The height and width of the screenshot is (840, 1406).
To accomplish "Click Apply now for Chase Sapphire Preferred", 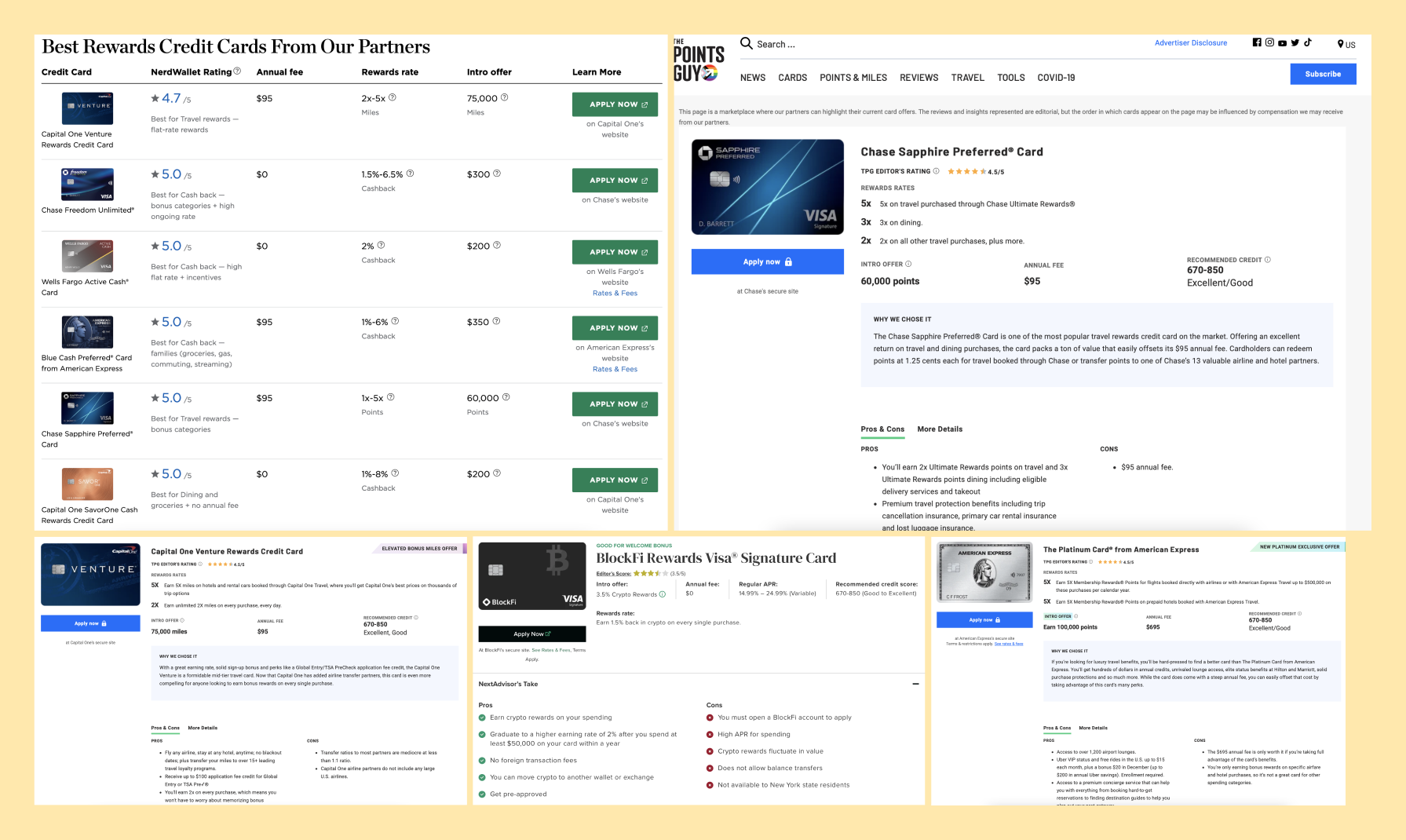I will coord(767,262).
